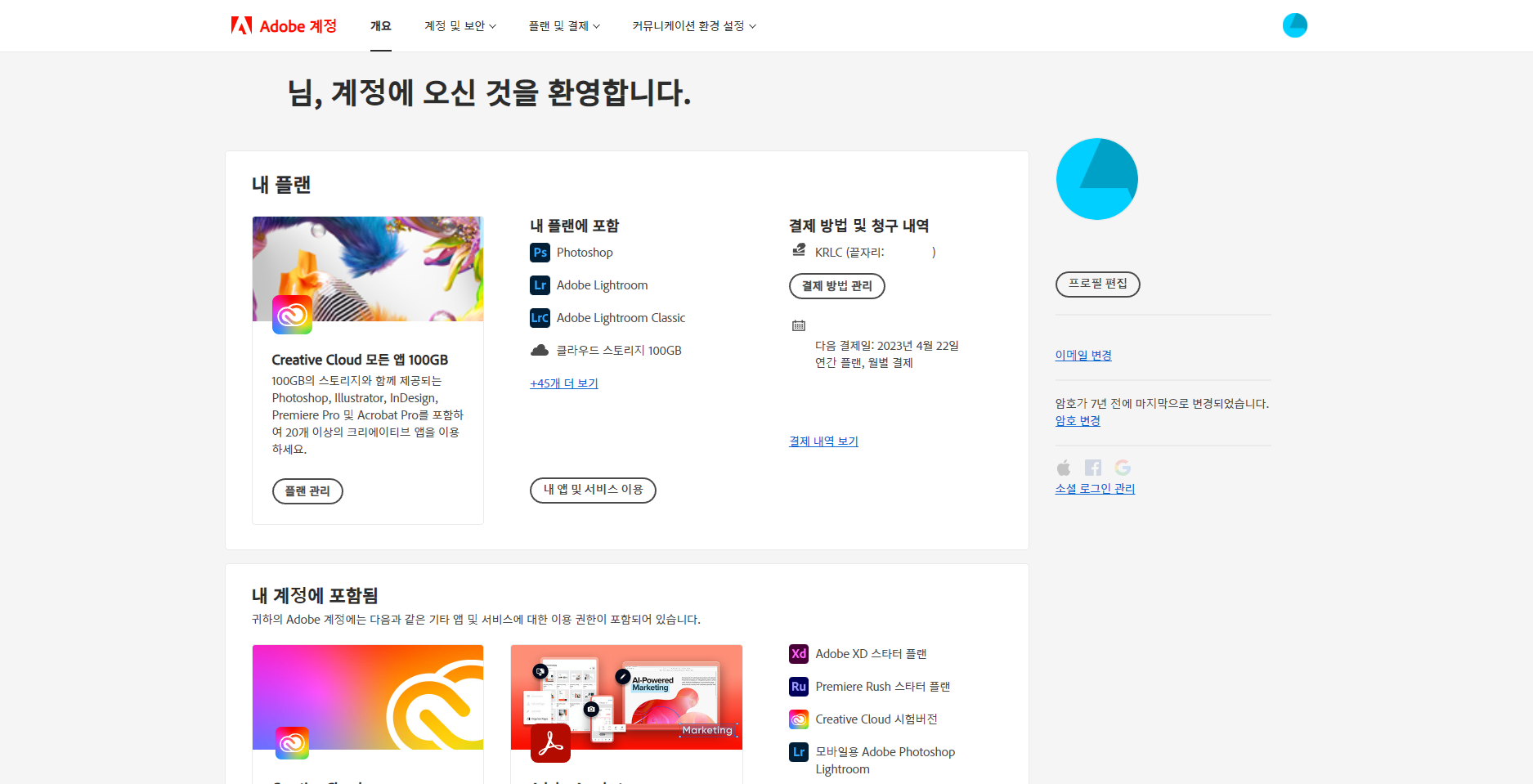Open the 이메일 변경 link
The image size is (1533, 784).
pos(1083,356)
